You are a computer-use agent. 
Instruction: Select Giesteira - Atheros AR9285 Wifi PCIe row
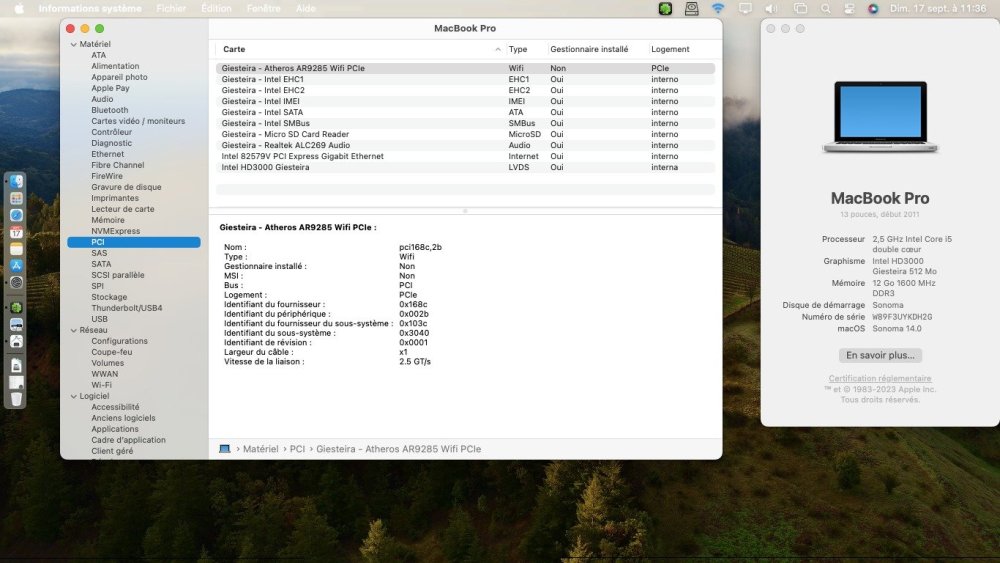coord(465,68)
